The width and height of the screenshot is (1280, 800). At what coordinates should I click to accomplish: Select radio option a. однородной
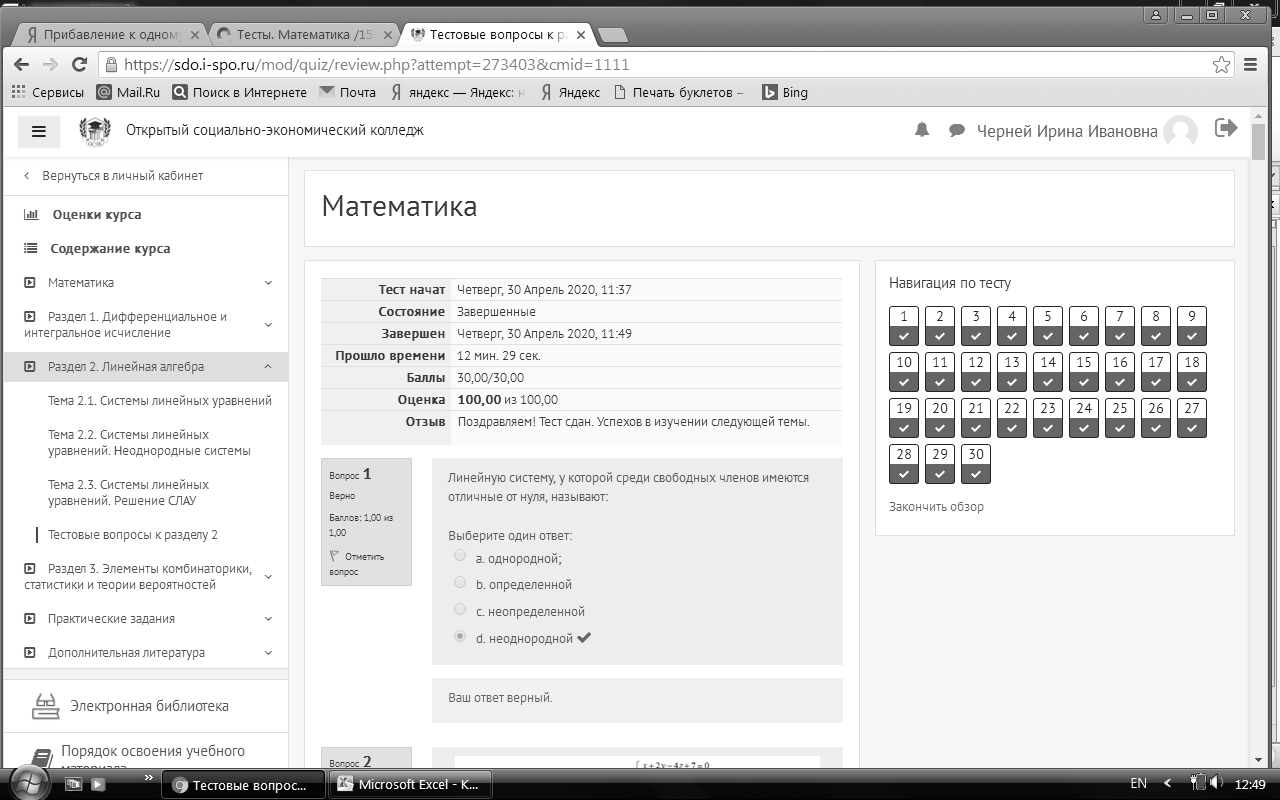[x=460, y=555]
